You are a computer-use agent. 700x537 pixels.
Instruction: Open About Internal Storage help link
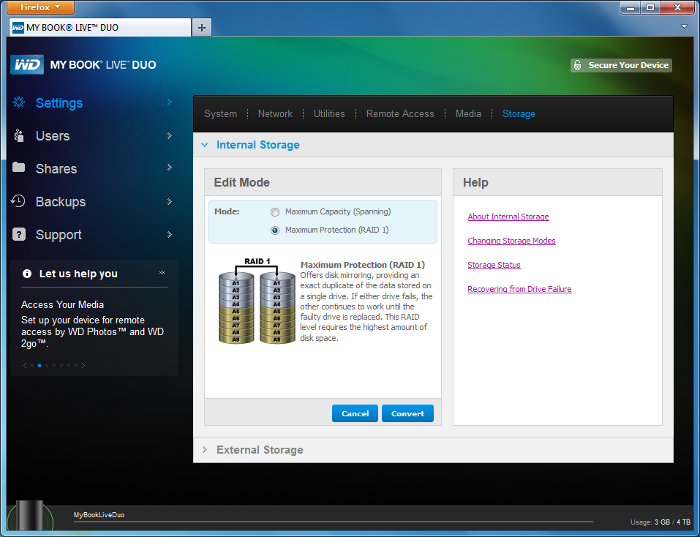508,217
